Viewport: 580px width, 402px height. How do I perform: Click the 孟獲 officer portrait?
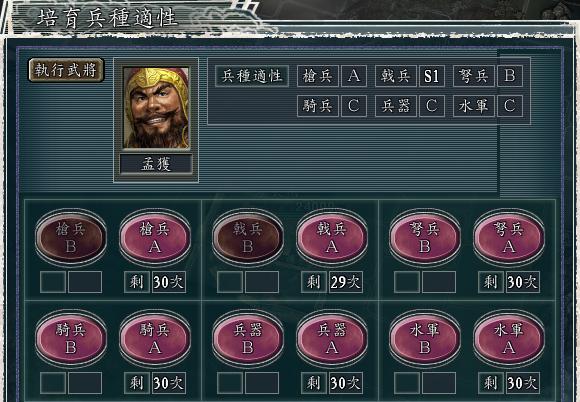(x=156, y=108)
